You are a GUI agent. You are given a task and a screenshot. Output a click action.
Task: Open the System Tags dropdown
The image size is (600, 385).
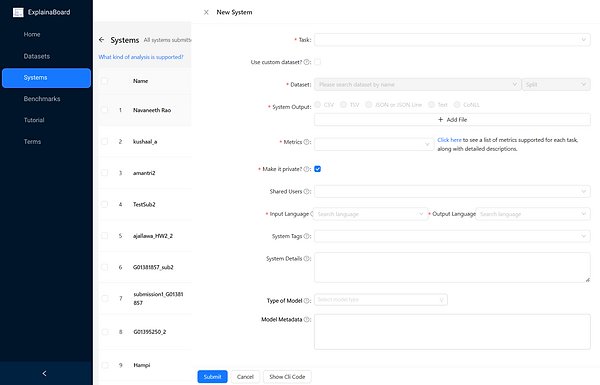click(452, 236)
